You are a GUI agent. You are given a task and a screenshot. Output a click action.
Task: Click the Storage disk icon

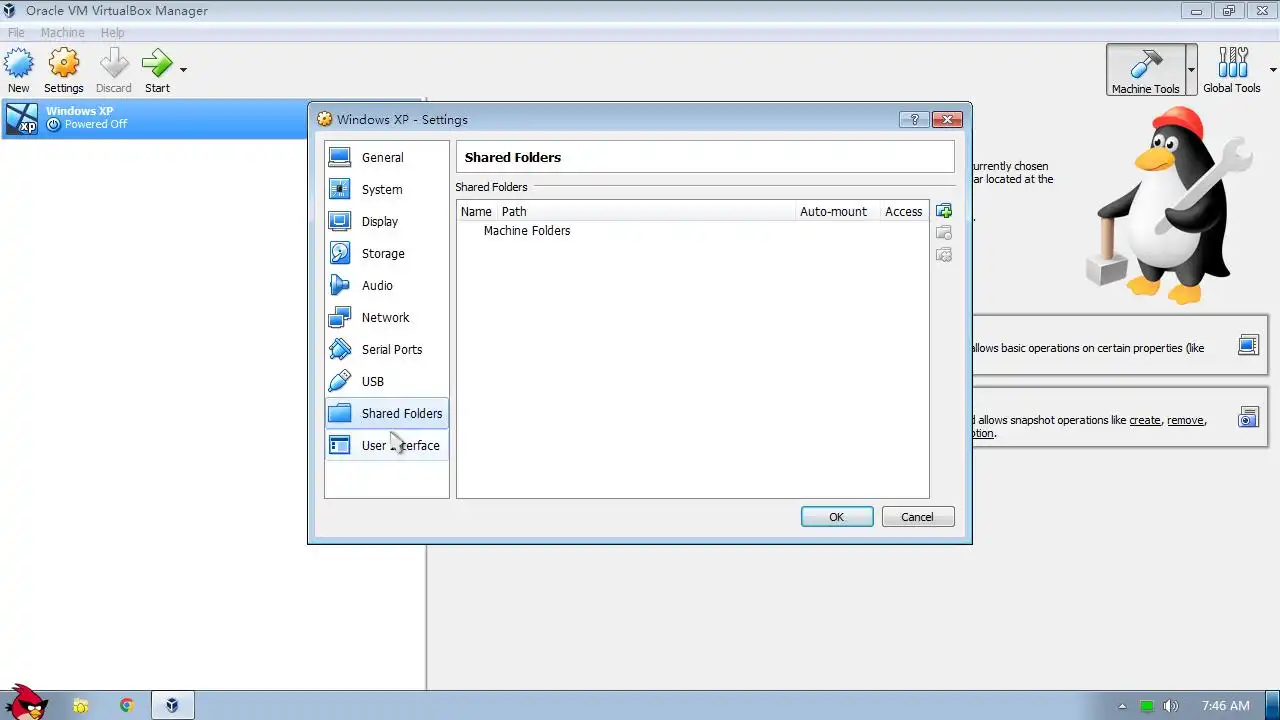click(340, 253)
